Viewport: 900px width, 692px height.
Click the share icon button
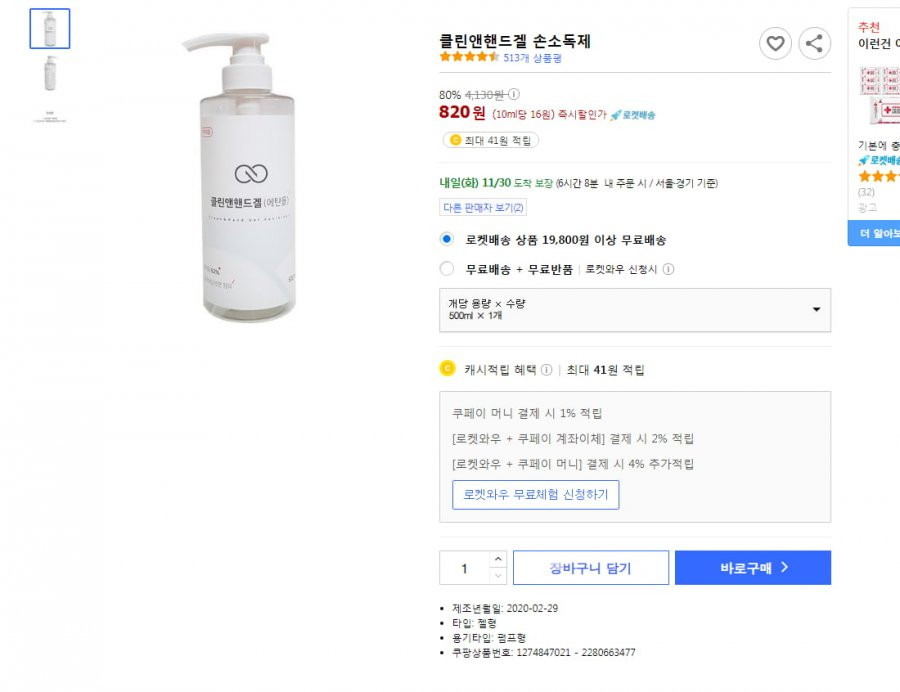pyautogui.click(x=814, y=43)
